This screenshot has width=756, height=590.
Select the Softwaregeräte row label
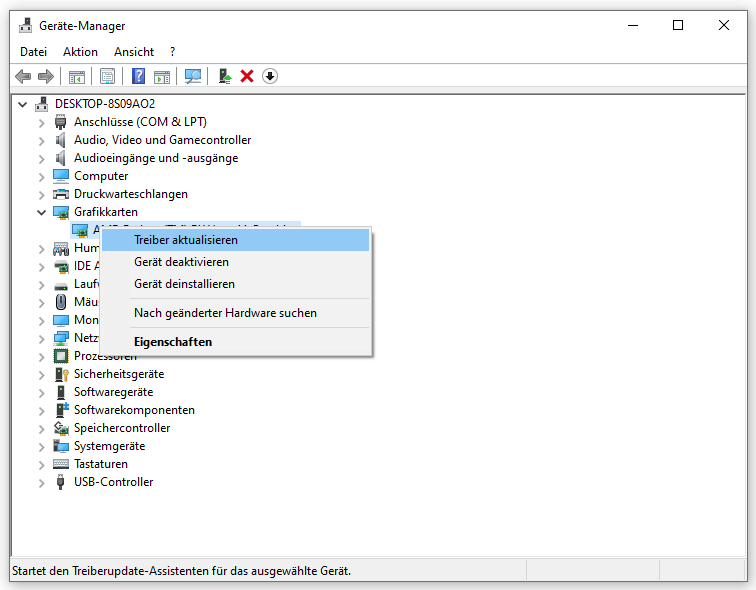[x=113, y=392]
